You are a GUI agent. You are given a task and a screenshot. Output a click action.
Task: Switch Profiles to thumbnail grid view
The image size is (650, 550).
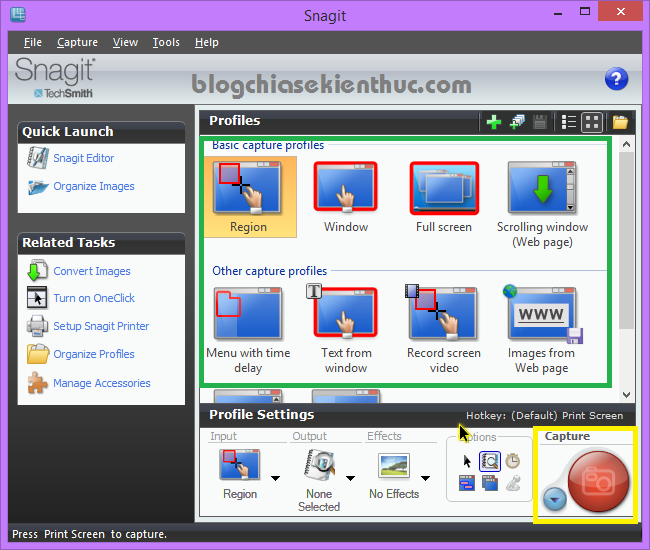[x=592, y=122]
